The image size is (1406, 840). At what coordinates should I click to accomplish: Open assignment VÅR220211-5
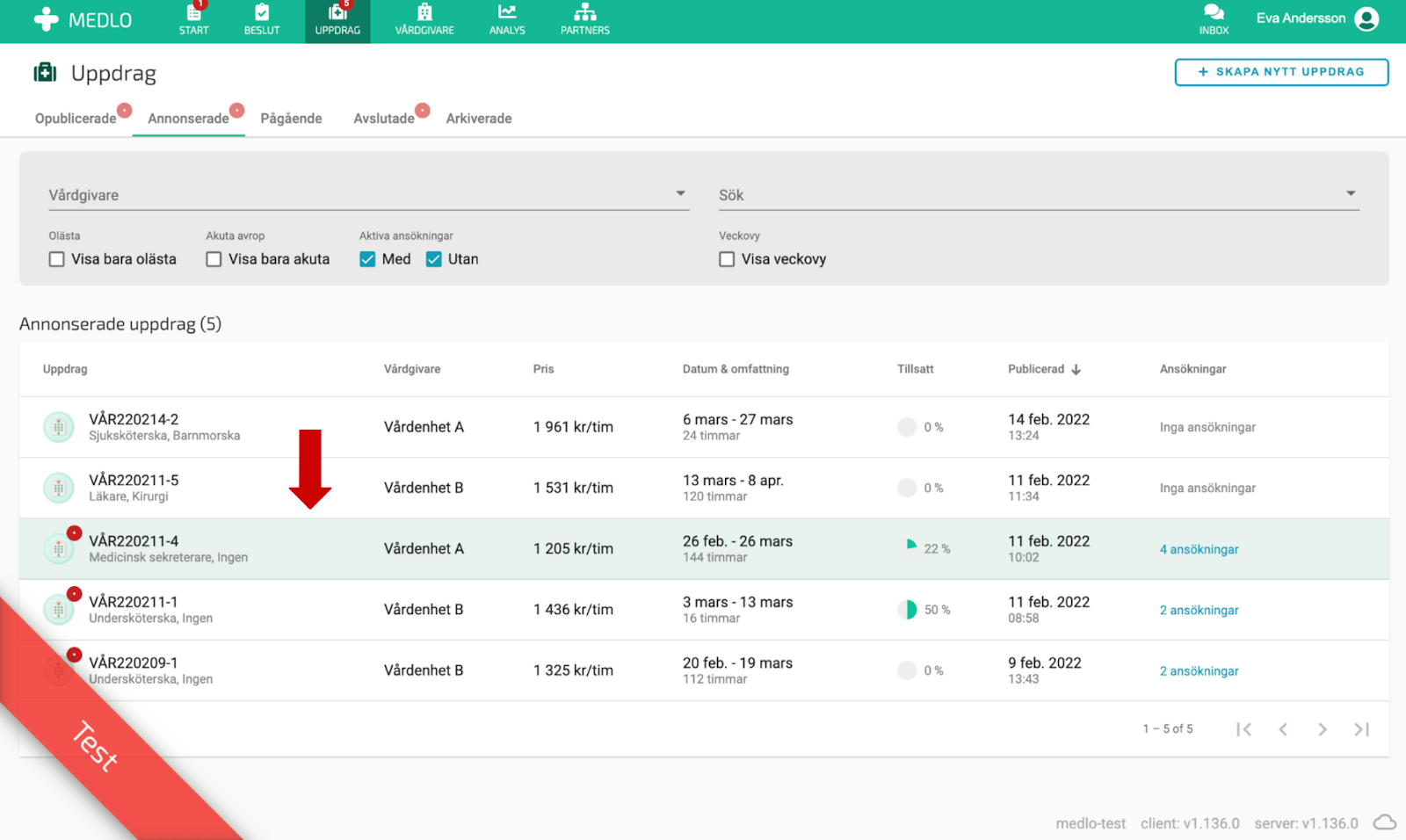(134, 480)
